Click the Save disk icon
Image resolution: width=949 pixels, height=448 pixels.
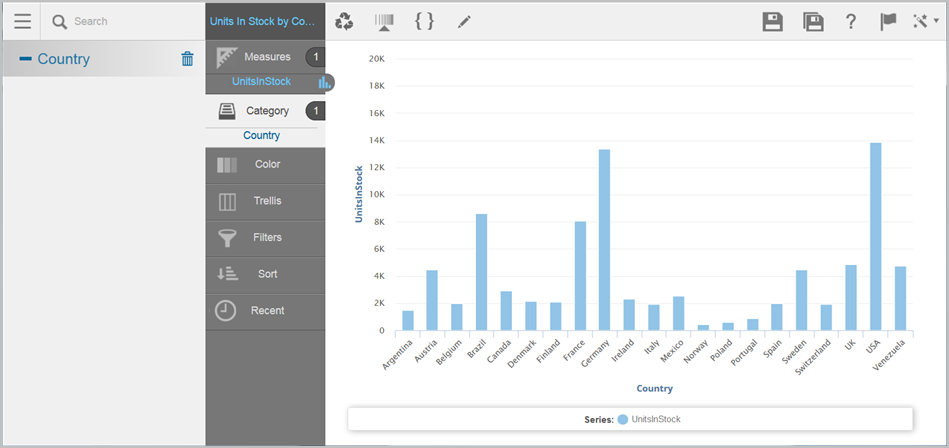(772, 22)
